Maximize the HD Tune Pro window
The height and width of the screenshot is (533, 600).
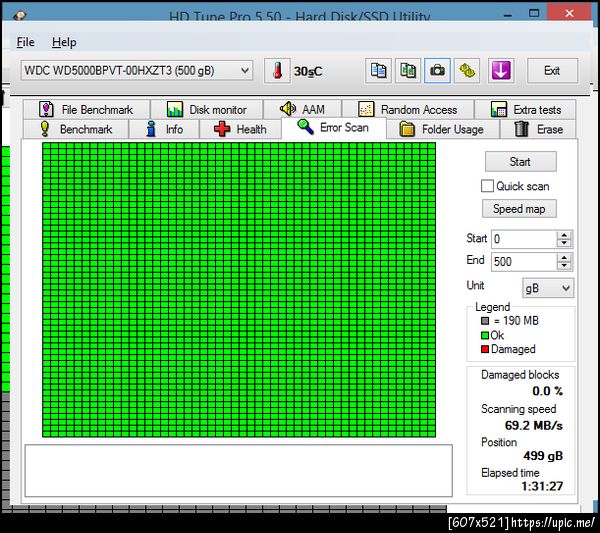tap(534, 13)
